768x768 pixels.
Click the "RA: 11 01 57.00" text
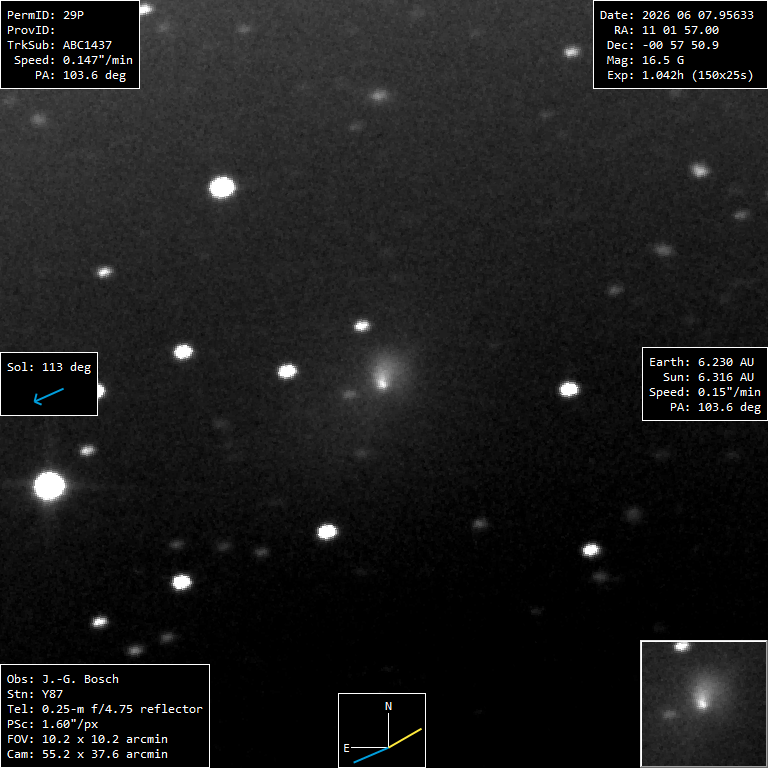point(666,30)
